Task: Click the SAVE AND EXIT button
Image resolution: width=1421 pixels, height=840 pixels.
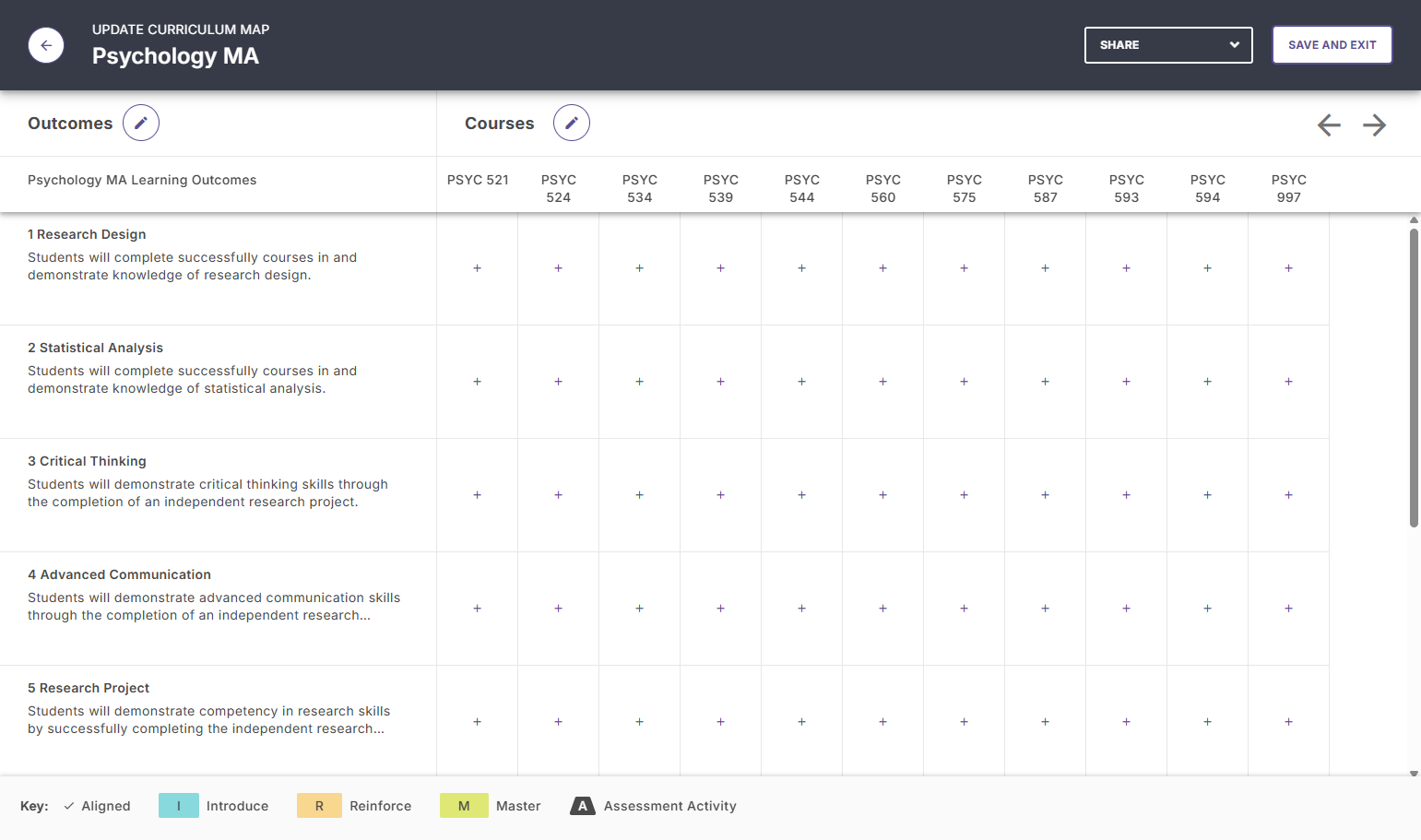Action: click(x=1332, y=45)
